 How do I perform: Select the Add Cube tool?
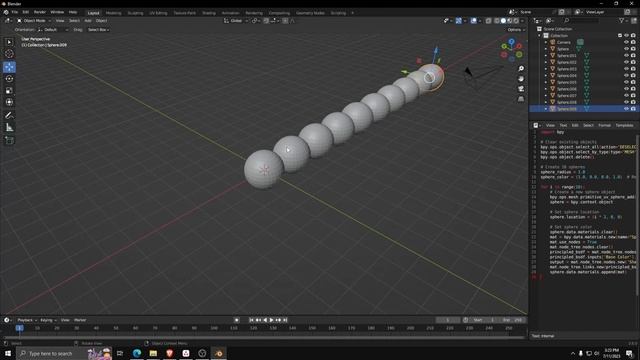pyautogui.click(x=9, y=140)
